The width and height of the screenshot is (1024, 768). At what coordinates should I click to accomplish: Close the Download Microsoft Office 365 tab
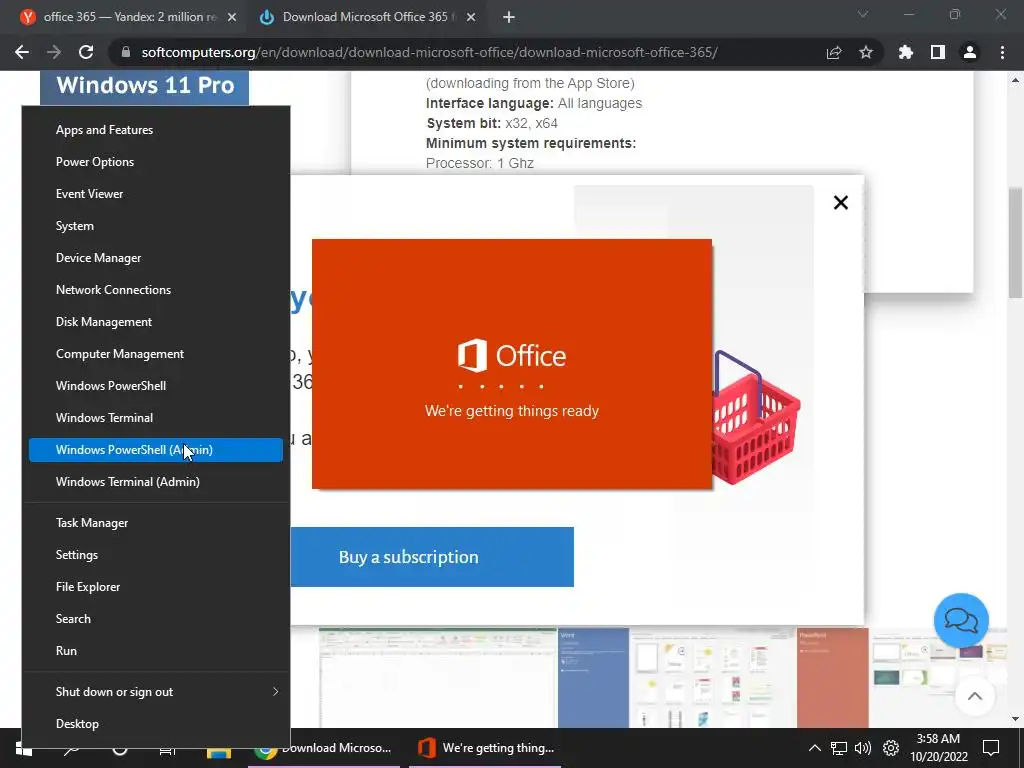click(x=471, y=18)
